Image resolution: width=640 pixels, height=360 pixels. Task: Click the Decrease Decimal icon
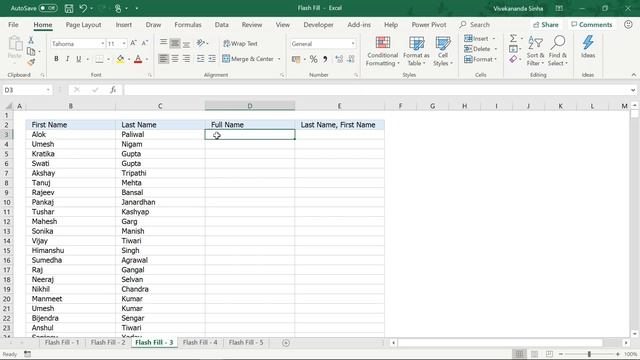pos(351,59)
